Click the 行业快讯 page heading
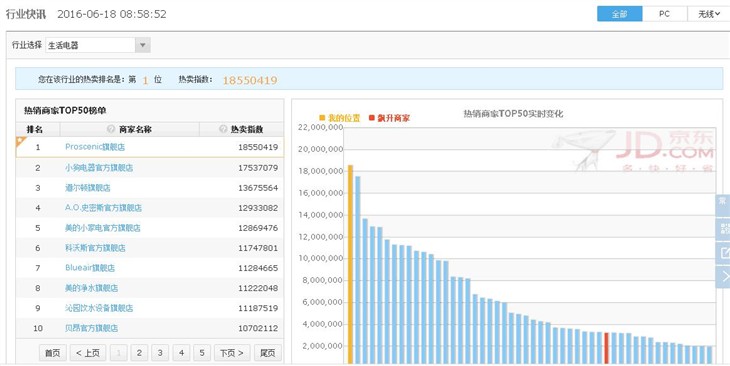The image size is (730, 366). [26, 14]
